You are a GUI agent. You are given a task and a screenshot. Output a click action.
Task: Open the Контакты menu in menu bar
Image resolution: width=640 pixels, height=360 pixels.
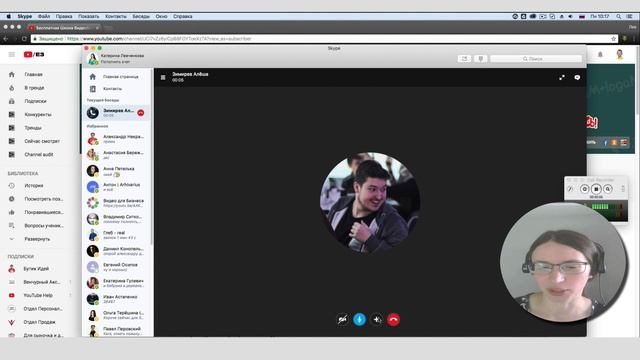[x=116, y=16]
